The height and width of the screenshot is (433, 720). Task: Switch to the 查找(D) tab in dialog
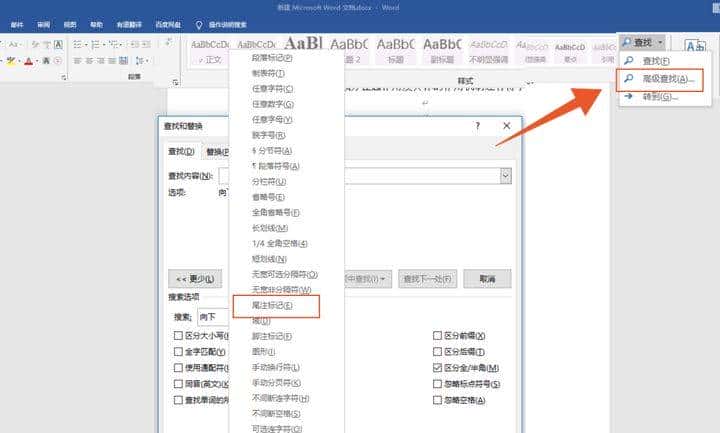(181, 151)
